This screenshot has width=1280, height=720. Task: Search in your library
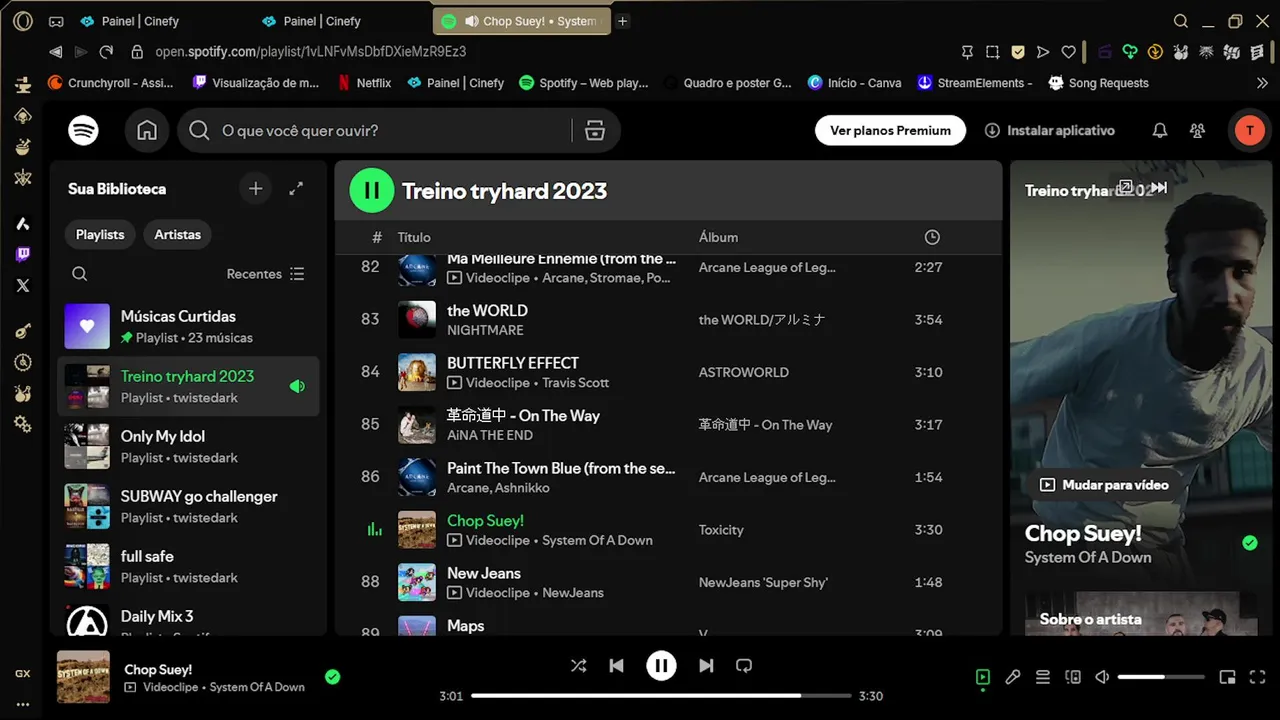pos(80,274)
